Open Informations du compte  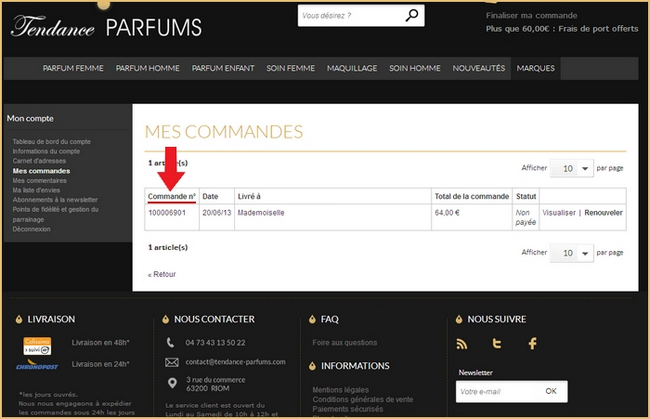[x=46, y=151]
